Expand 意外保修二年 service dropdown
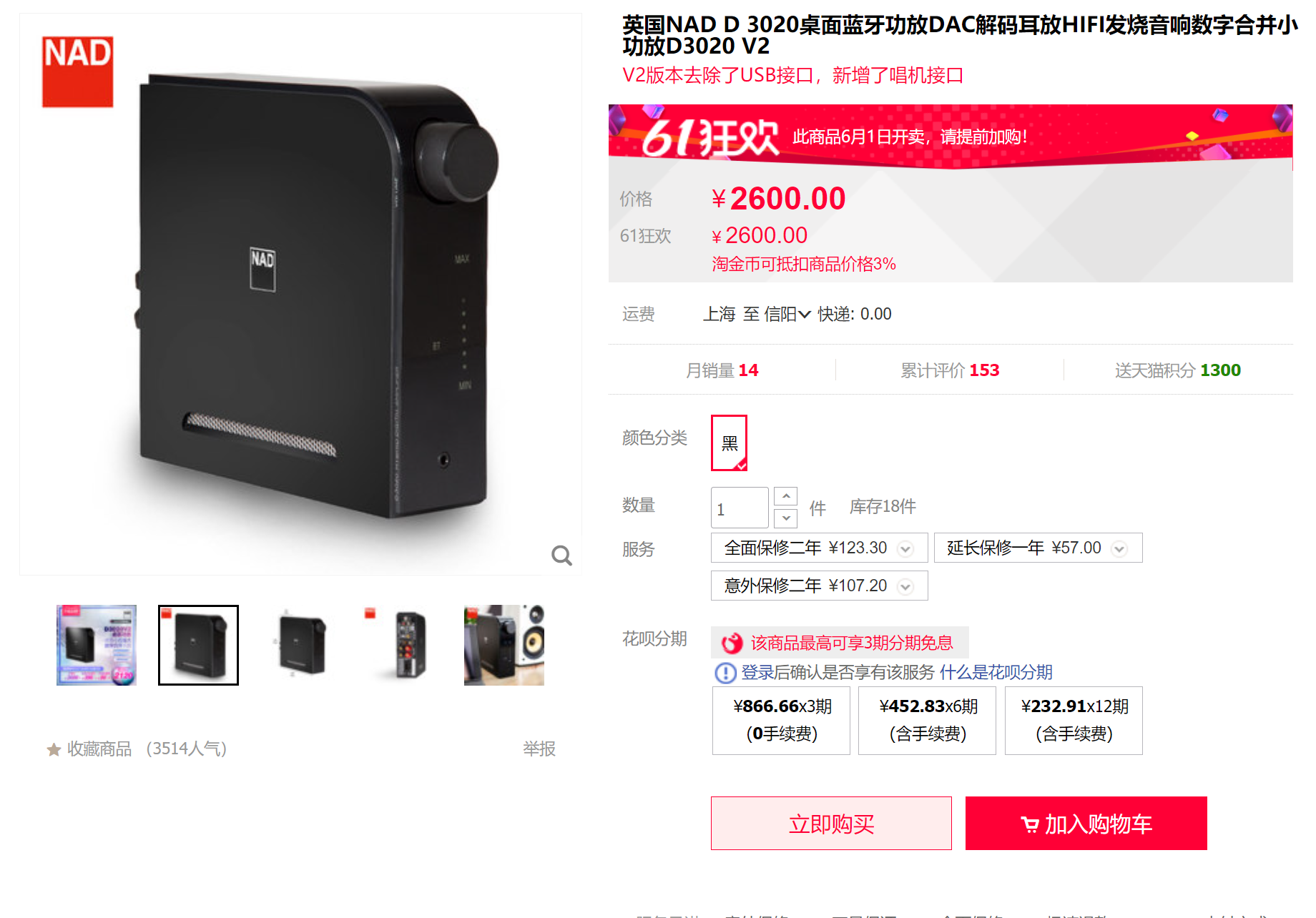This screenshot has width=1316, height=918. [905, 587]
